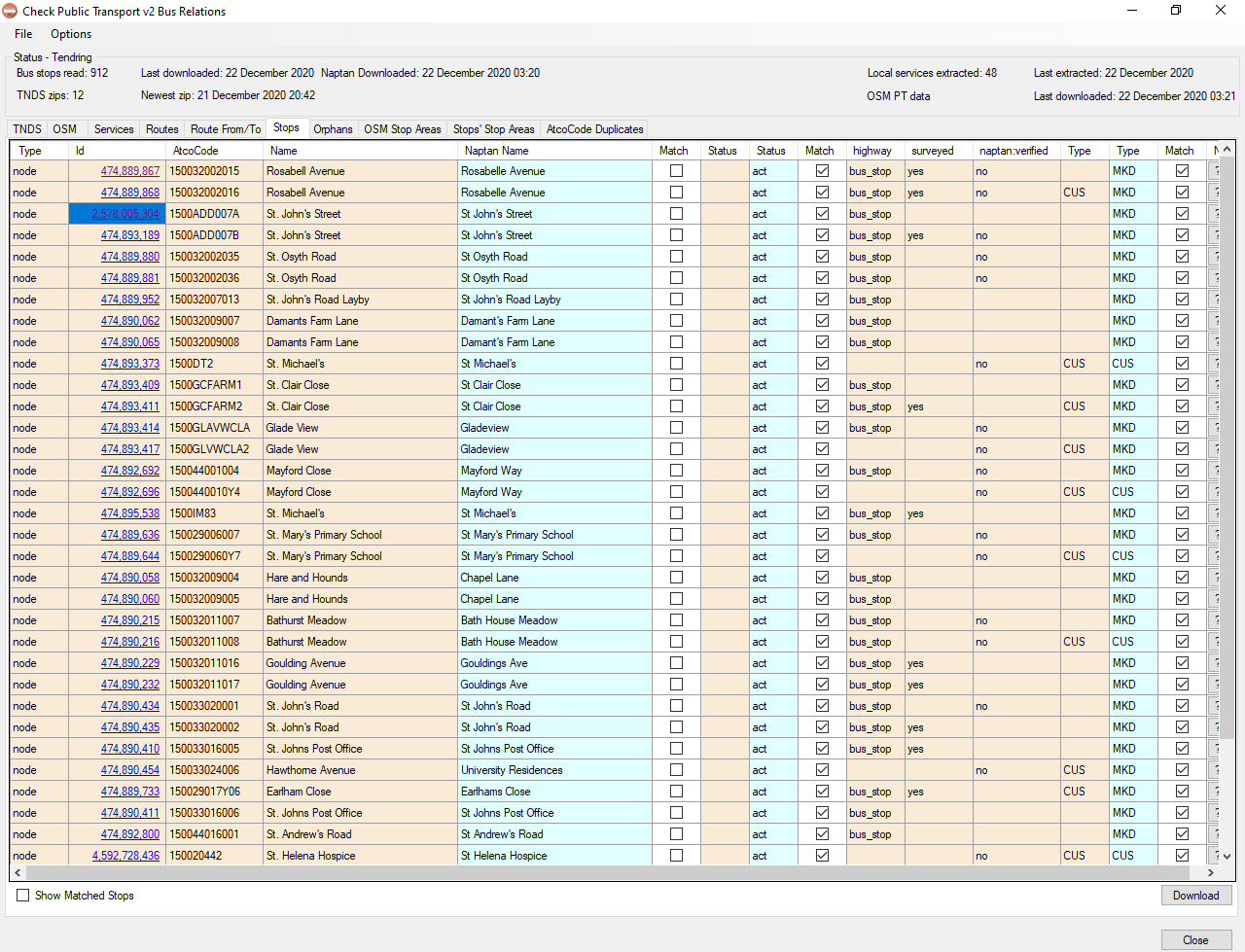
Task: Toggle status Match checkbox for Mayford Close 150044001004
Action: click(x=823, y=471)
